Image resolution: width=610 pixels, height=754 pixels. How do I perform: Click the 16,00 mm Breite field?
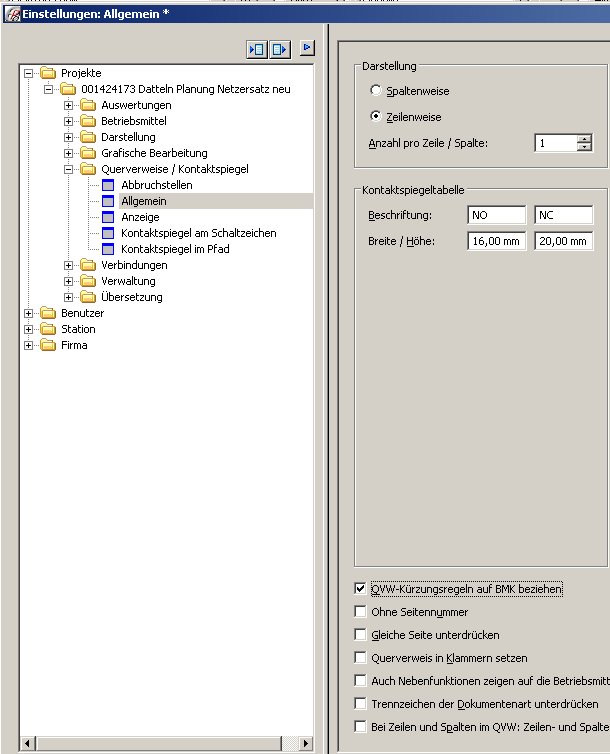point(497,241)
